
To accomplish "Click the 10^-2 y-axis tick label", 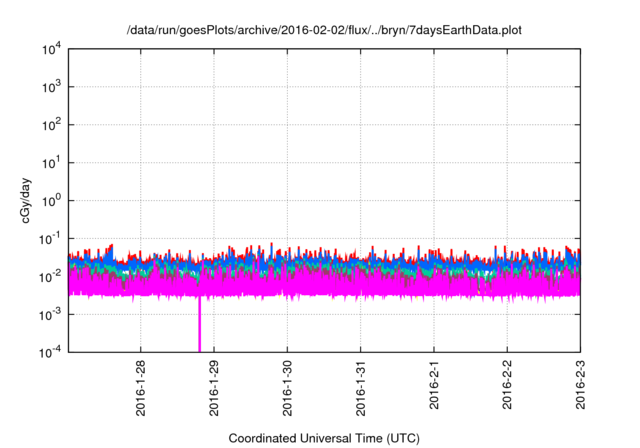I will pyautogui.click(x=50, y=277).
